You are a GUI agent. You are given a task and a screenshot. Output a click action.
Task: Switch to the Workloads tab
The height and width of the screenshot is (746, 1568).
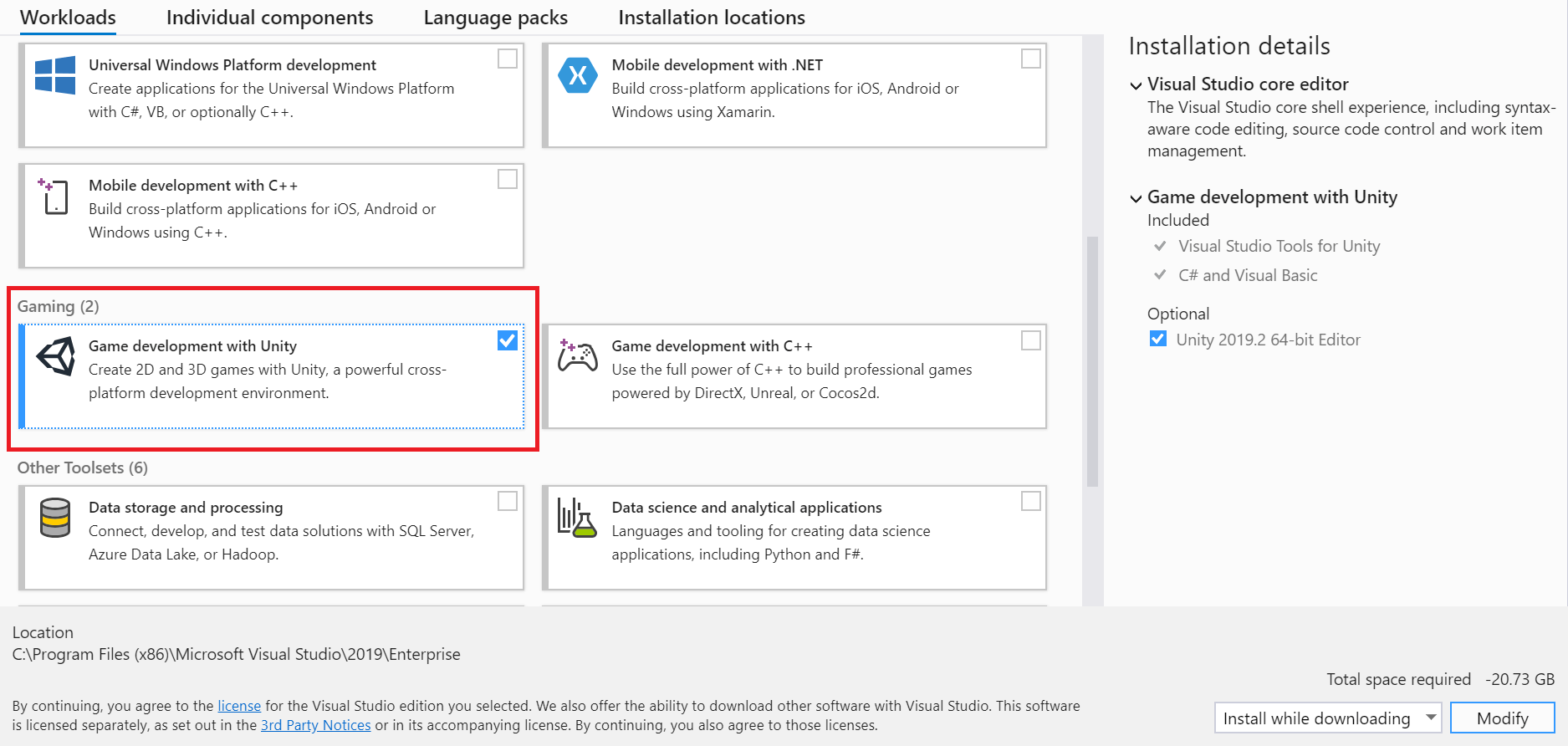click(x=68, y=18)
